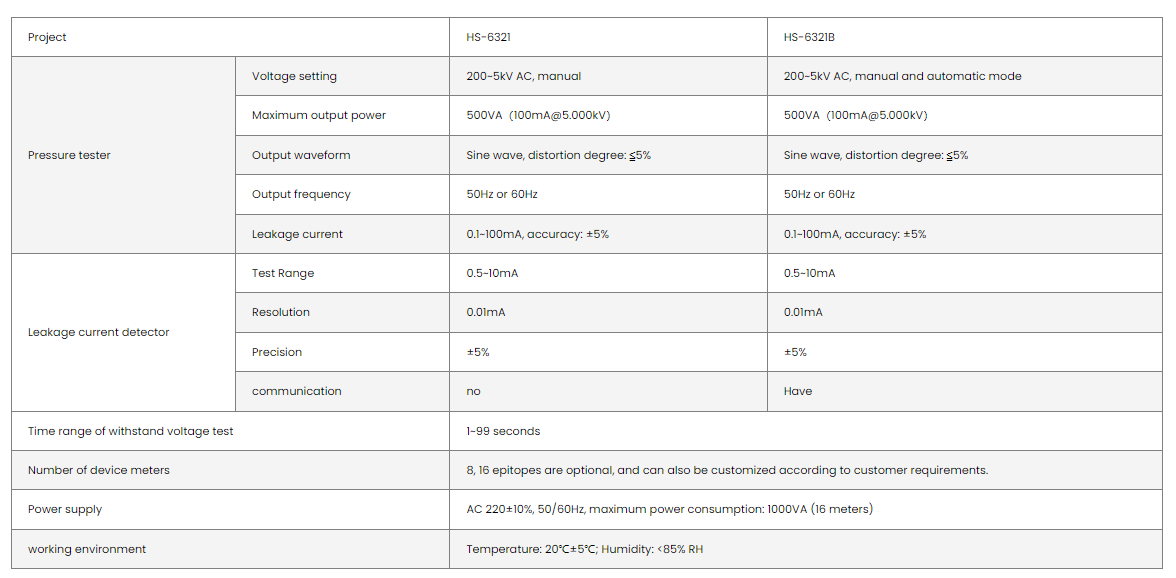Click the '1-99 seconds' value
This screenshot has width=1176, height=578.
coord(503,431)
